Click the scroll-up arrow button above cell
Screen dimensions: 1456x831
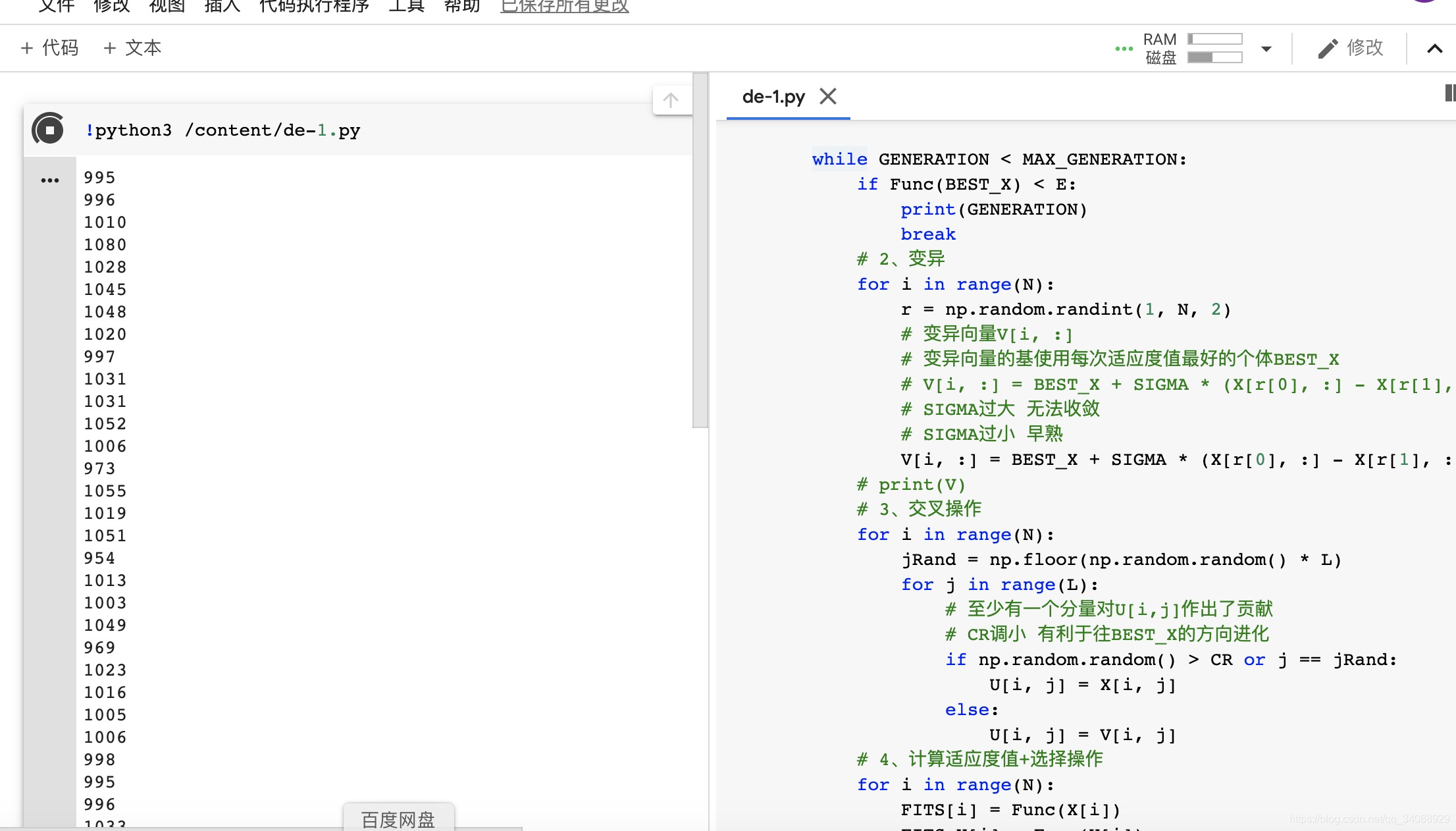[x=671, y=100]
